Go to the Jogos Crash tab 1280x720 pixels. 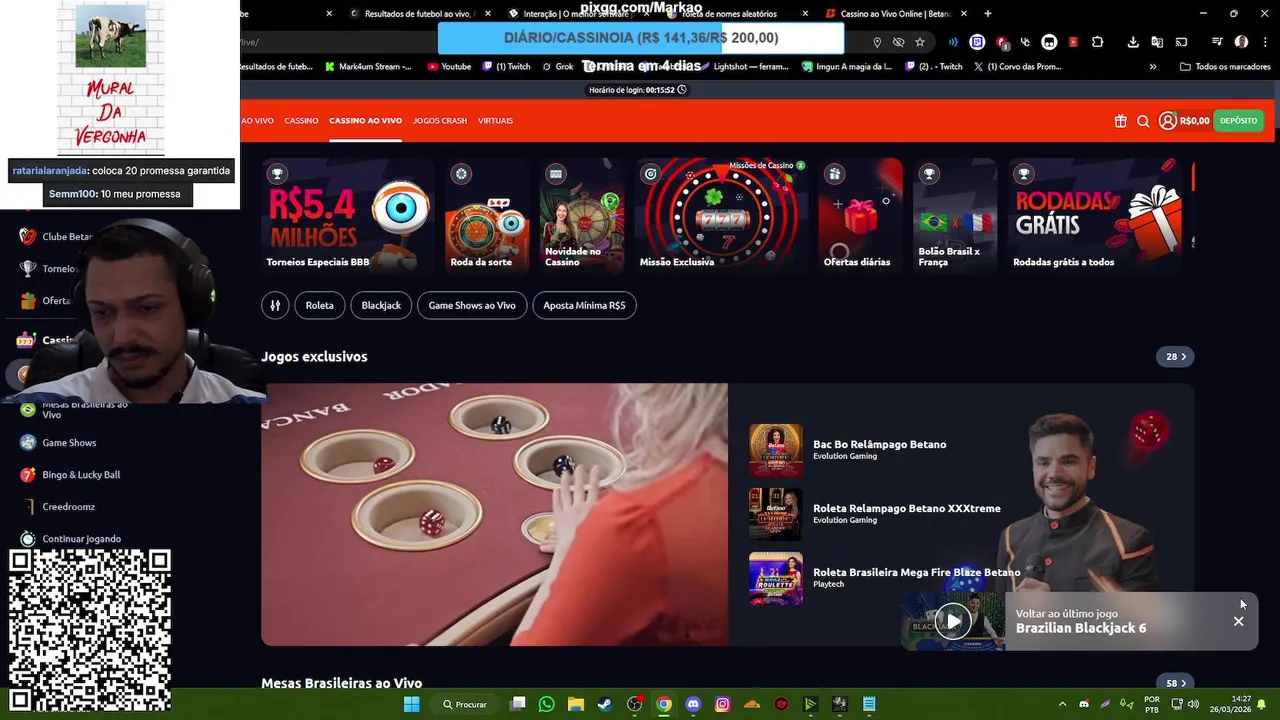(x=440, y=121)
